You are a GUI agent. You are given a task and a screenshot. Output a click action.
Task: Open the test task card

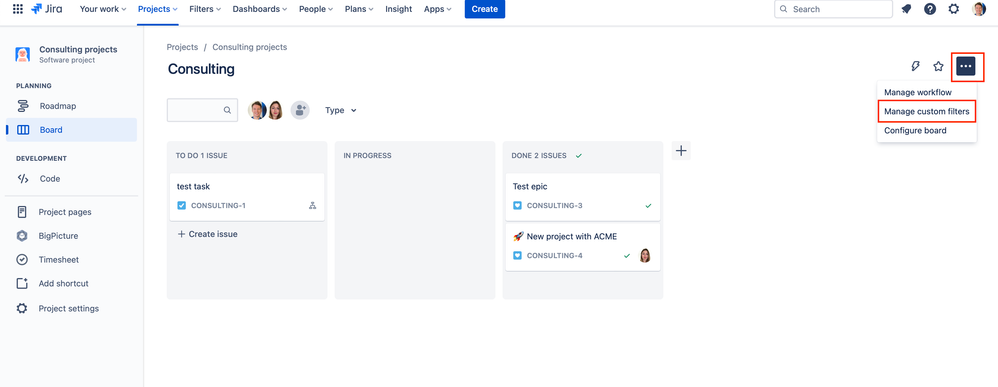pos(247,197)
